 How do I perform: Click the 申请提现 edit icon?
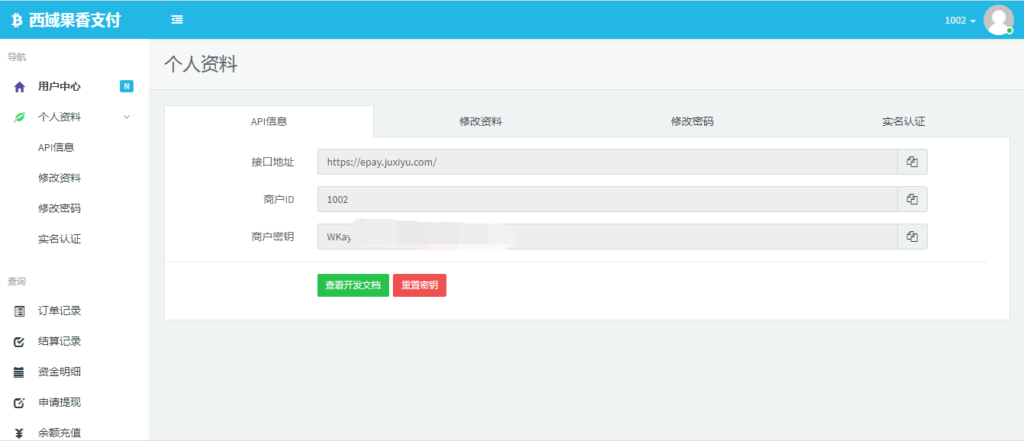pos(19,403)
